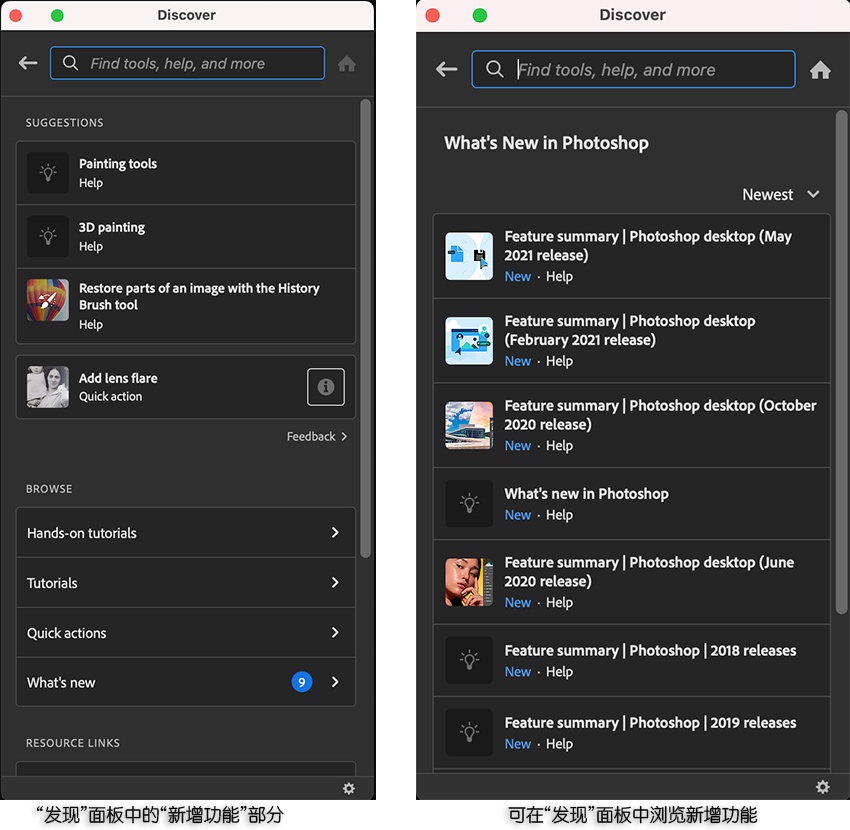
Task: Click May 2021 release thumbnail icon
Action: pyautogui.click(x=469, y=256)
